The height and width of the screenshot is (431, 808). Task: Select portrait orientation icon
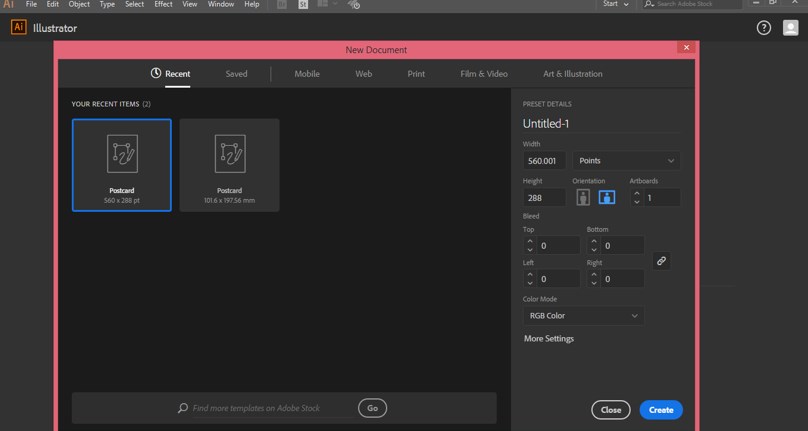coord(584,197)
